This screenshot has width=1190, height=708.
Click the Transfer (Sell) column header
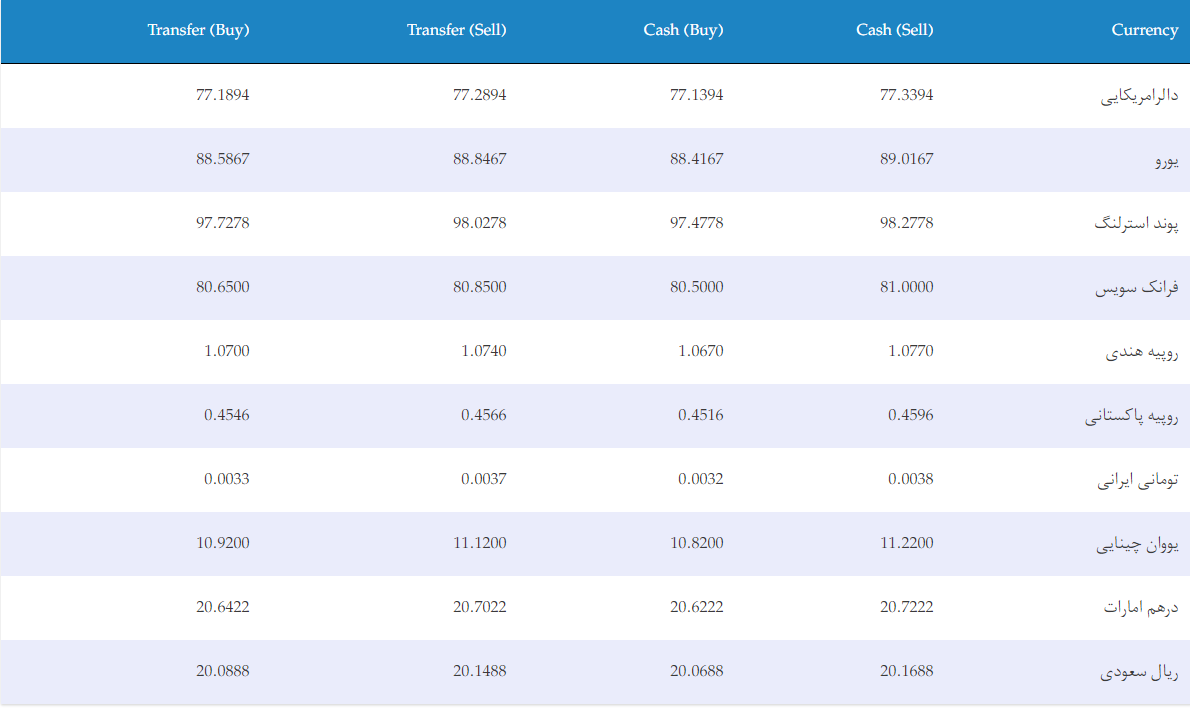click(x=456, y=30)
